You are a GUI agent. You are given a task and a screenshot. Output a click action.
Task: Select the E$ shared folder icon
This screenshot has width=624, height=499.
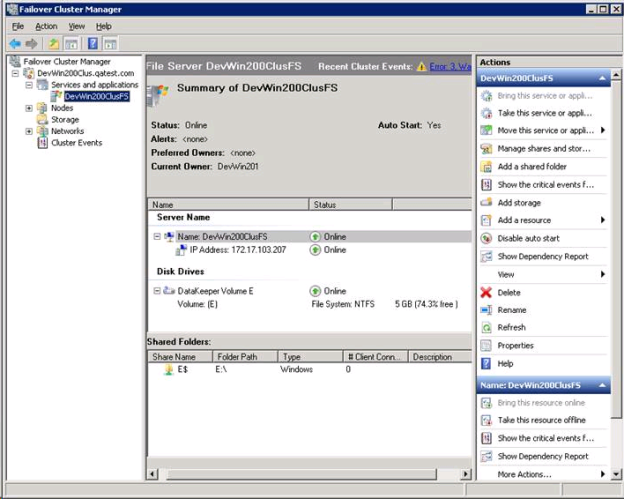pos(169,369)
